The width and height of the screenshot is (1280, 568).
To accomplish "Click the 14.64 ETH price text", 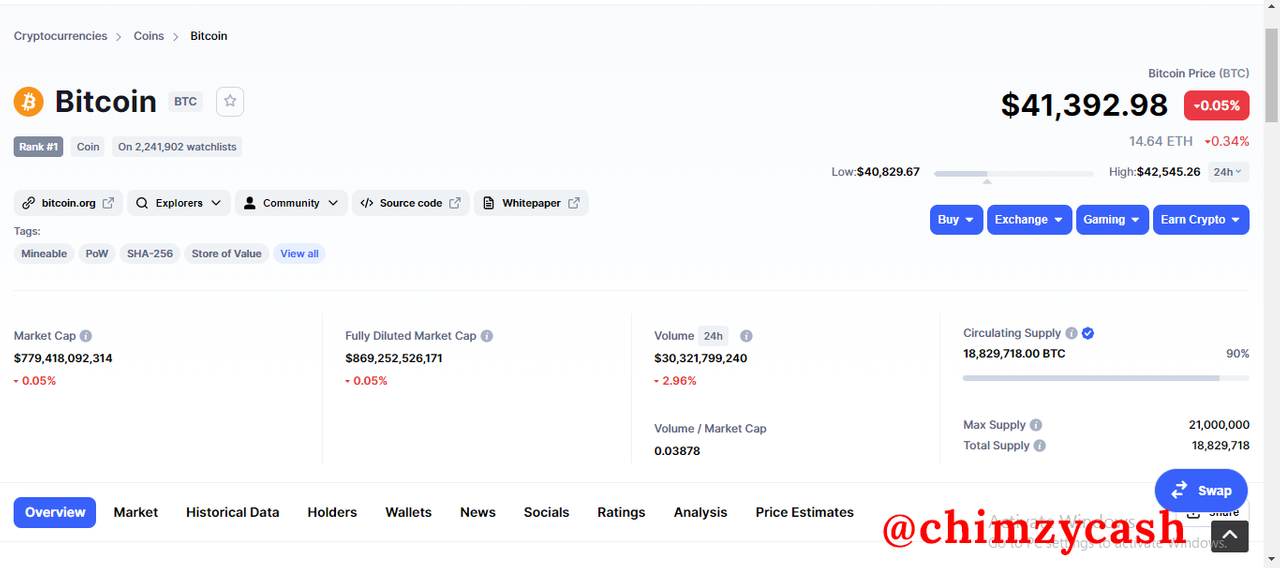I will [1161, 141].
